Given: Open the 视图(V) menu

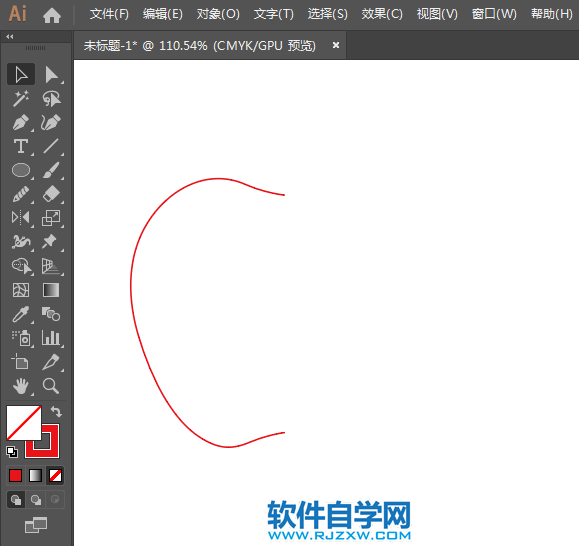Looking at the screenshot, I should click(437, 14).
